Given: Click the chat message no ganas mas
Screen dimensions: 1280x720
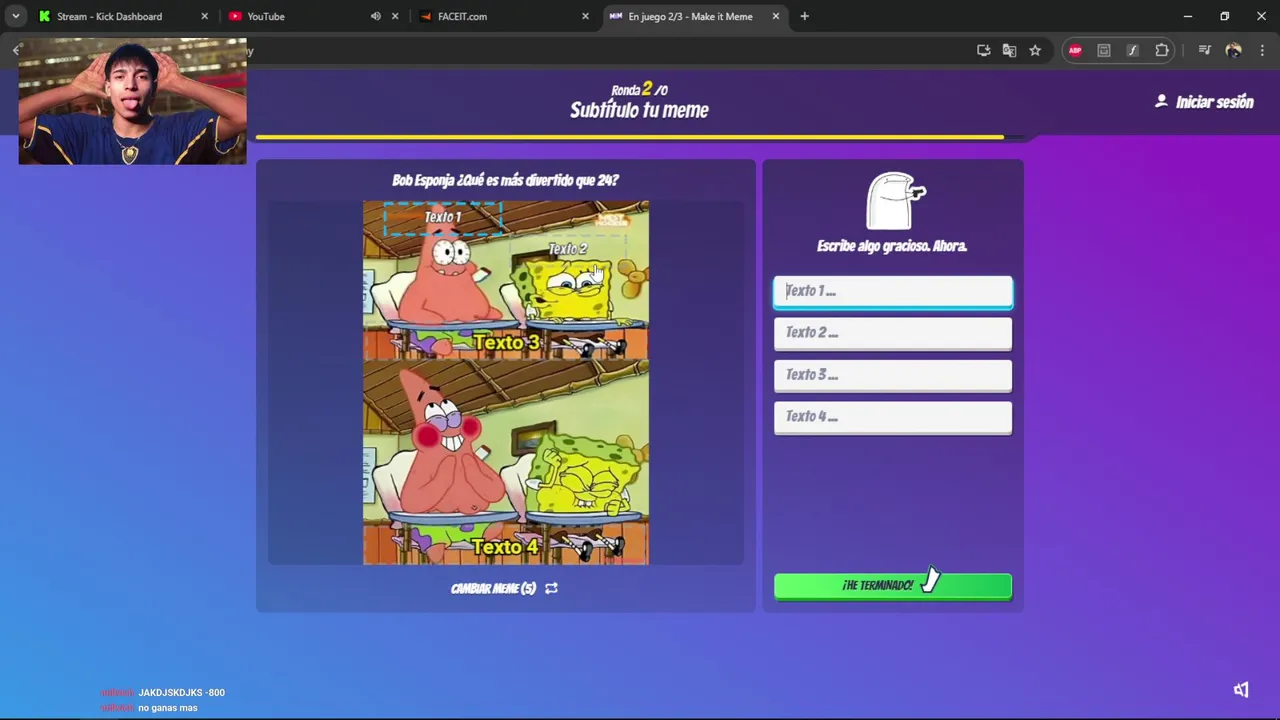Looking at the screenshot, I should 168,708.
